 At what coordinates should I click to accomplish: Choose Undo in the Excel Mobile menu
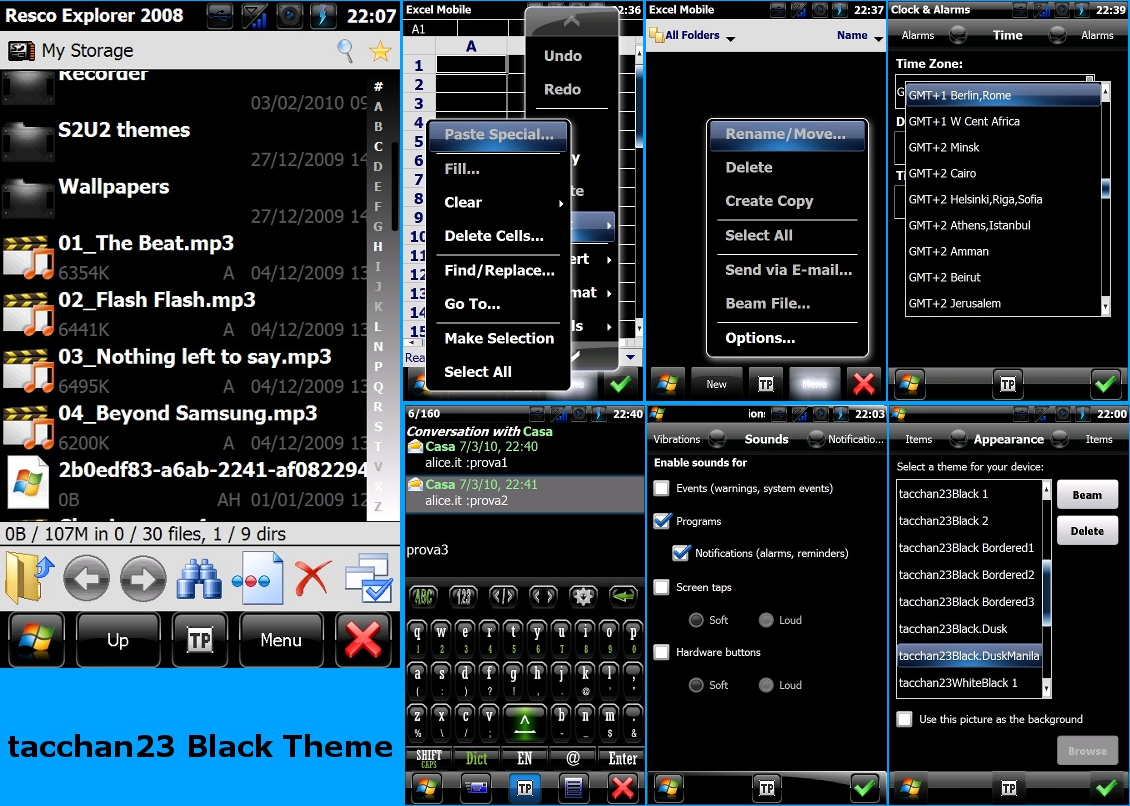563,56
